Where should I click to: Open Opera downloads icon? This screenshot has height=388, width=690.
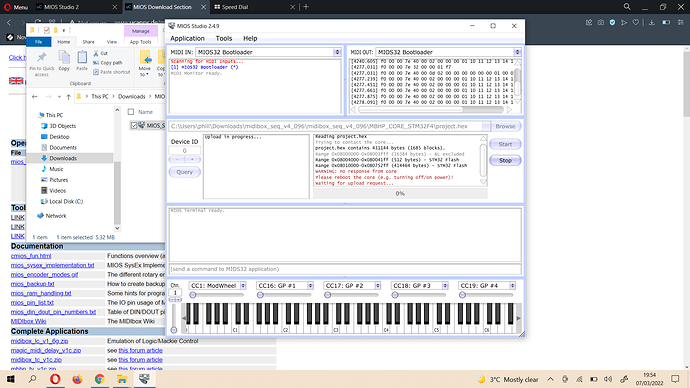[x=652, y=22]
